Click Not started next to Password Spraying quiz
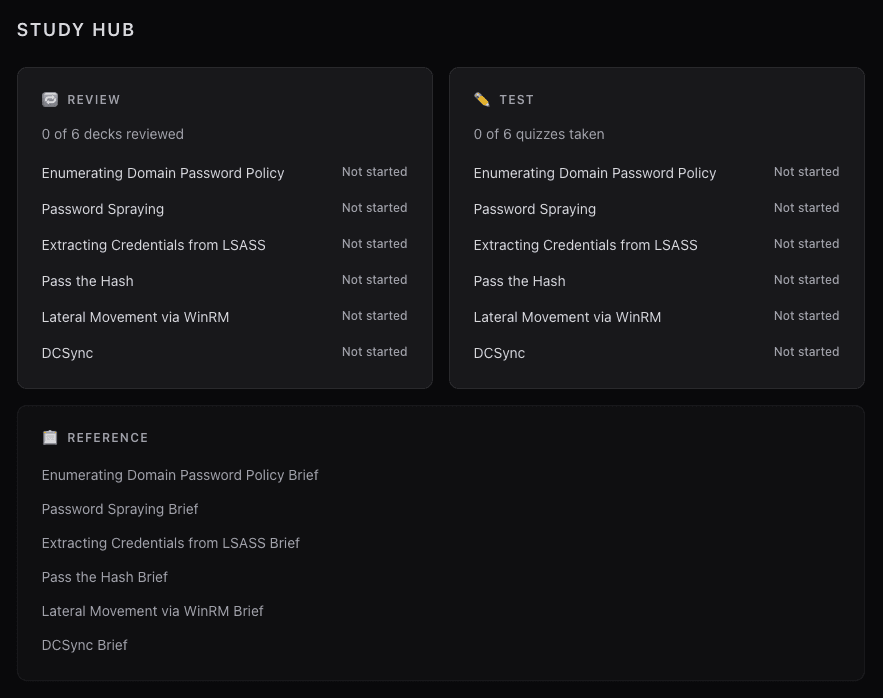 coord(806,208)
